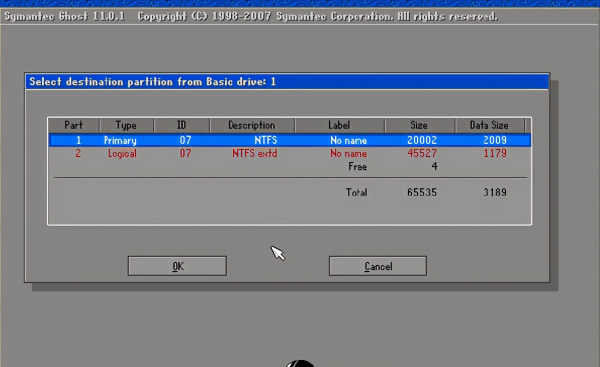The width and height of the screenshot is (600, 367).
Task: Click the ID column header
Action: tap(181, 125)
